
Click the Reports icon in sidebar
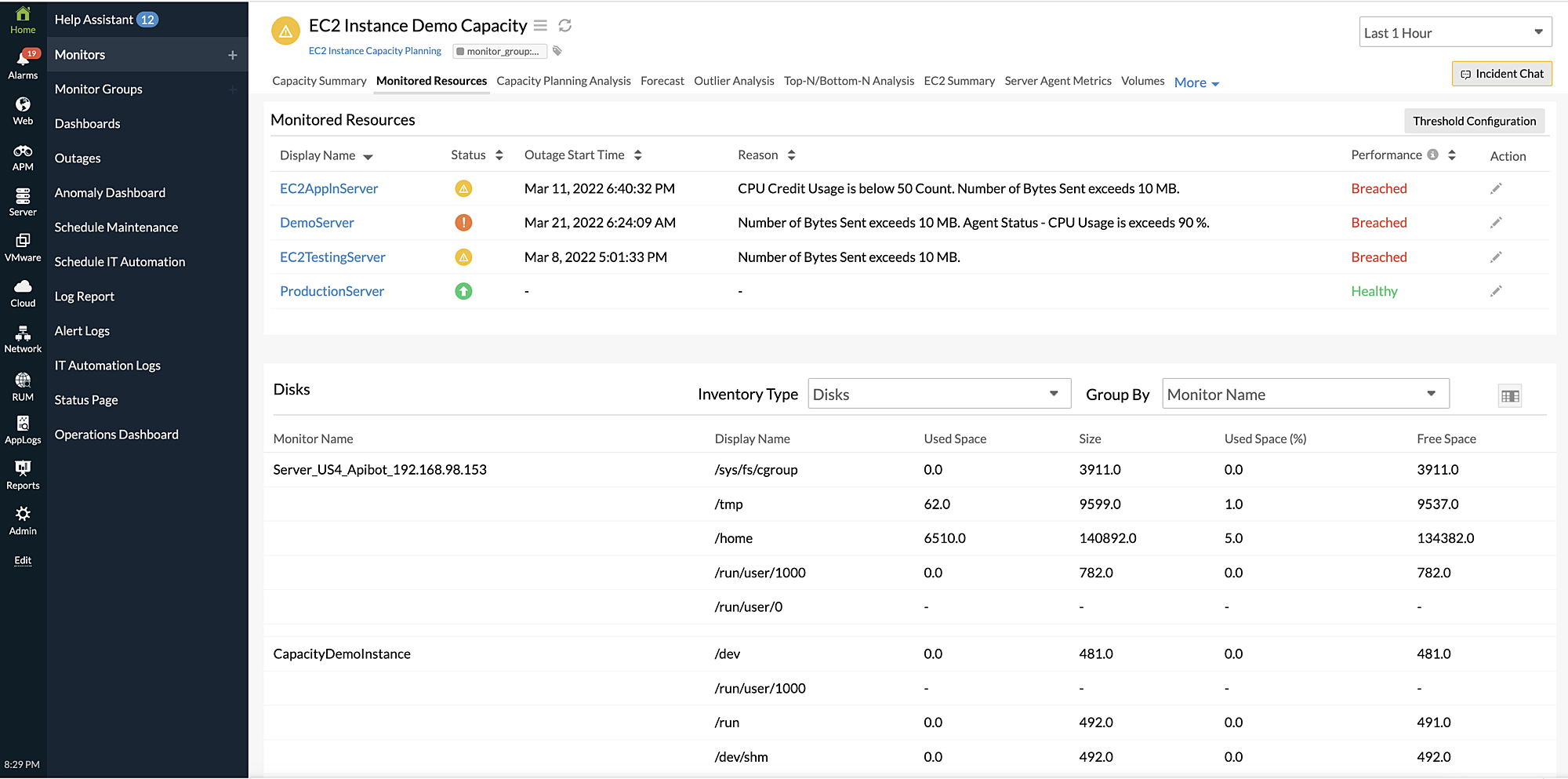(23, 472)
